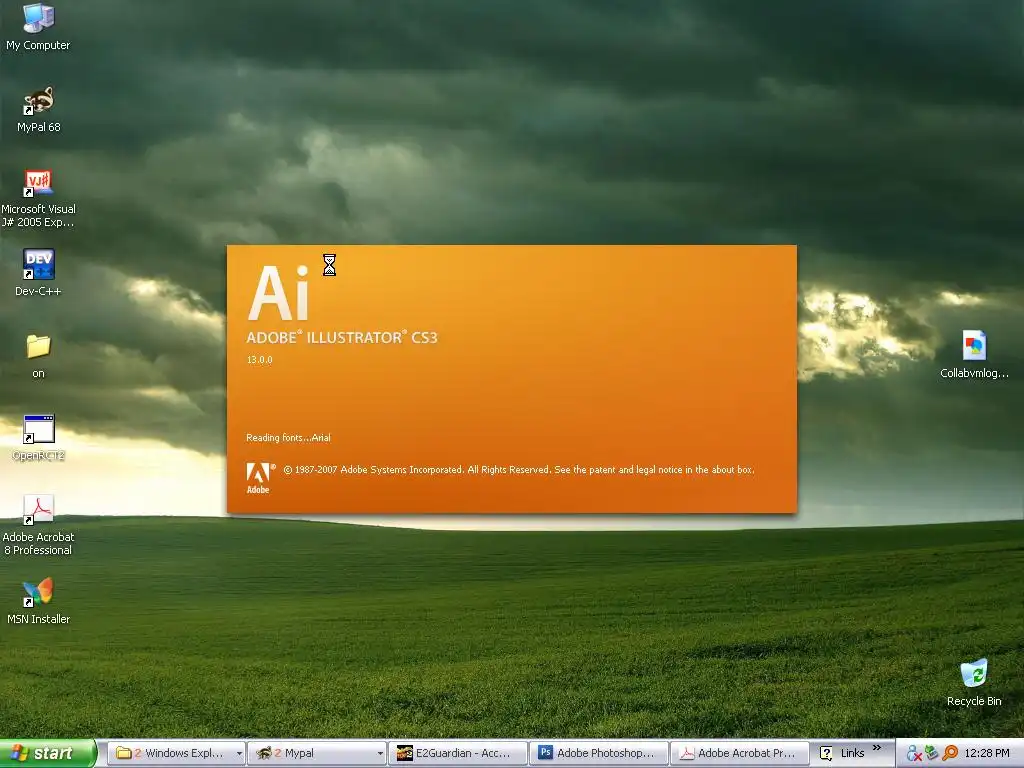The height and width of the screenshot is (768, 1024).
Task: Launch Dev-C++ desktop shortcut
Action: click(38, 273)
